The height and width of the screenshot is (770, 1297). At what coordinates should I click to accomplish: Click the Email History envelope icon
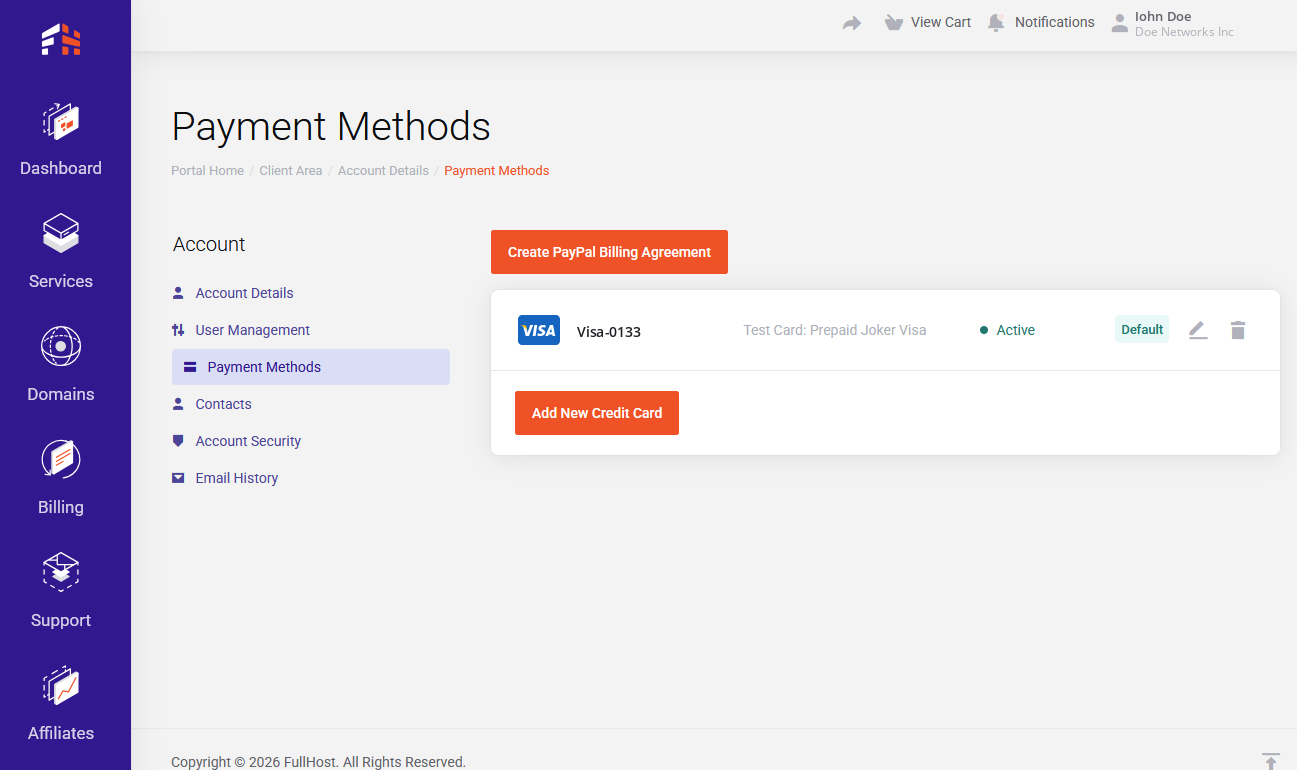coord(178,478)
